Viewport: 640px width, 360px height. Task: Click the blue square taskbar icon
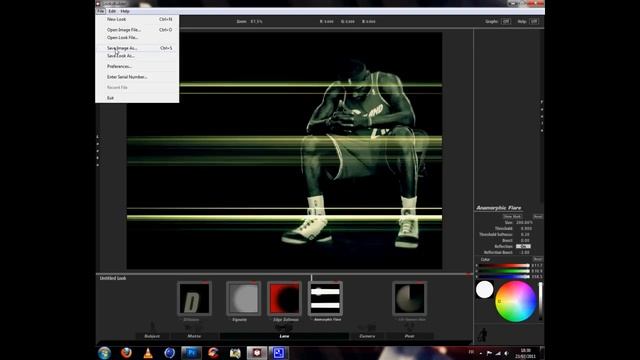click(279, 353)
